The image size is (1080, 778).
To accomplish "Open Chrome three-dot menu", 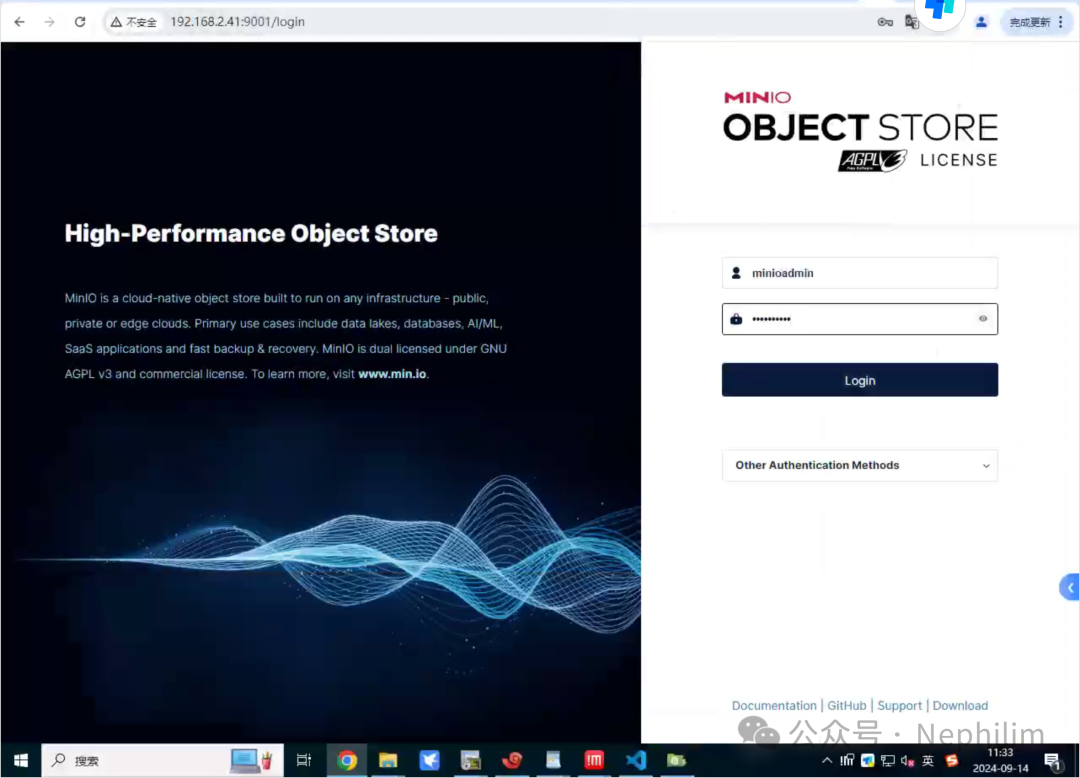I will pyautogui.click(x=1061, y=22).
